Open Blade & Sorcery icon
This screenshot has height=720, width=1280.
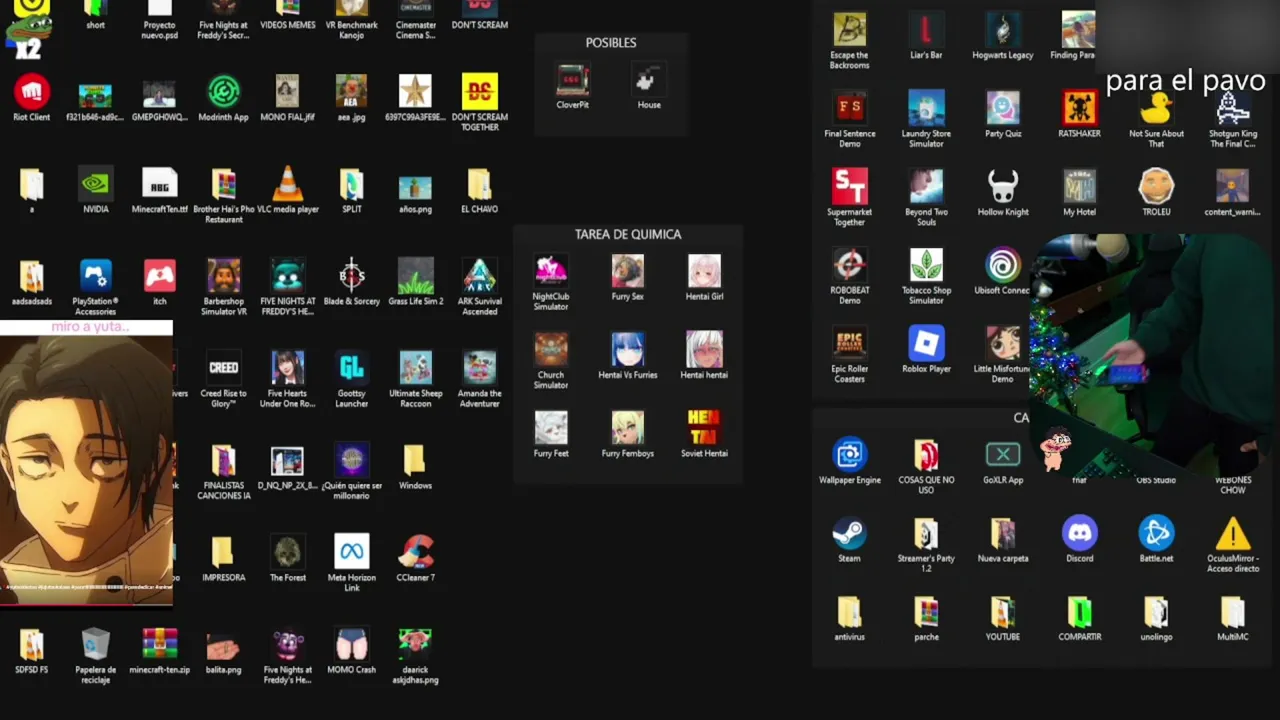click(x=351, y=276)
